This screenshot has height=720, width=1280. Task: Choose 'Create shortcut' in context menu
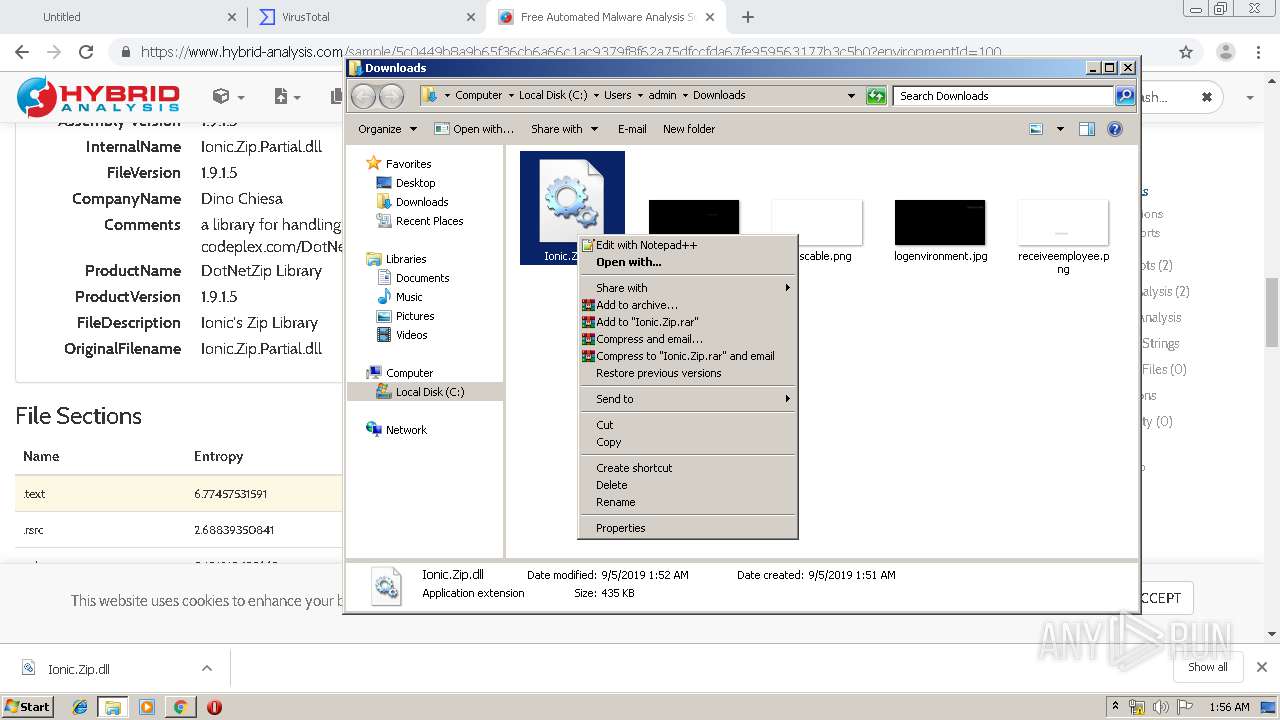point(688,468)
